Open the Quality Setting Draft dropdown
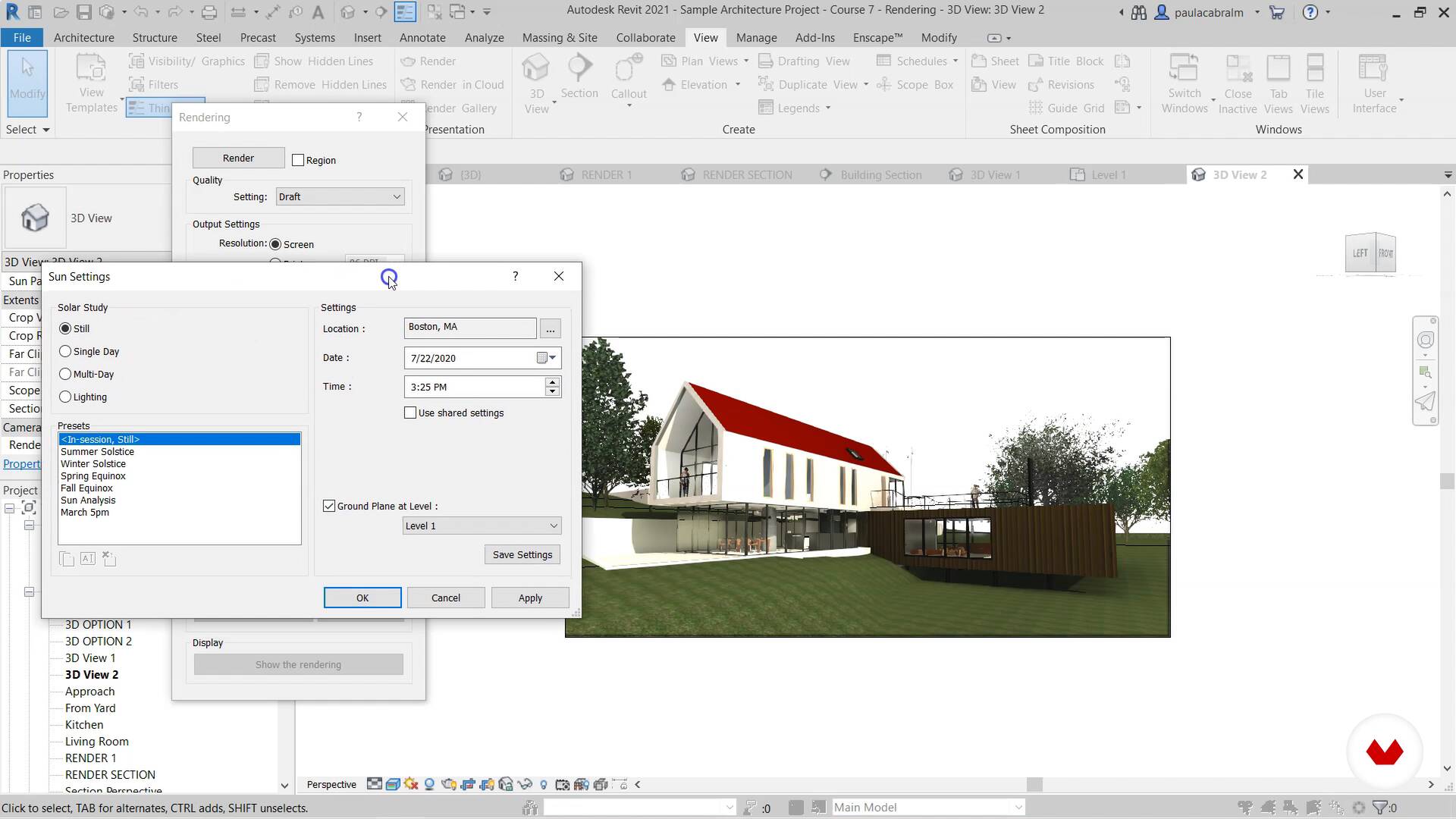 340,196
